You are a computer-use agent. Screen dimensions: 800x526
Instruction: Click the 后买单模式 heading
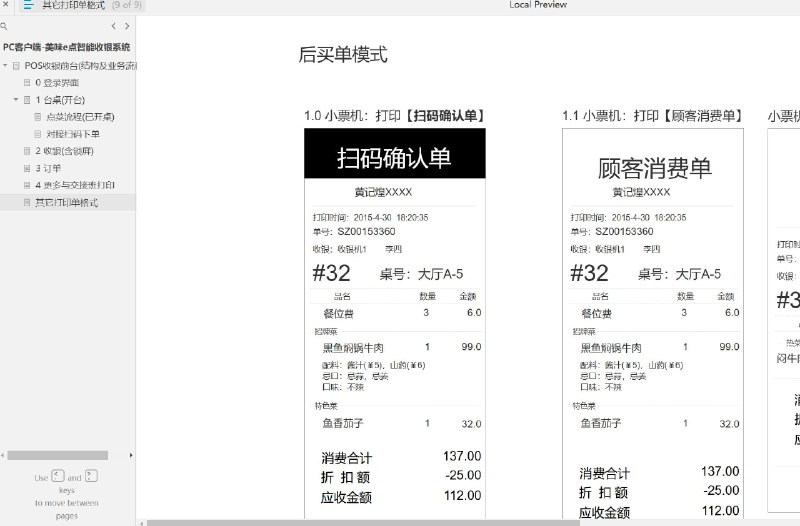343,55
